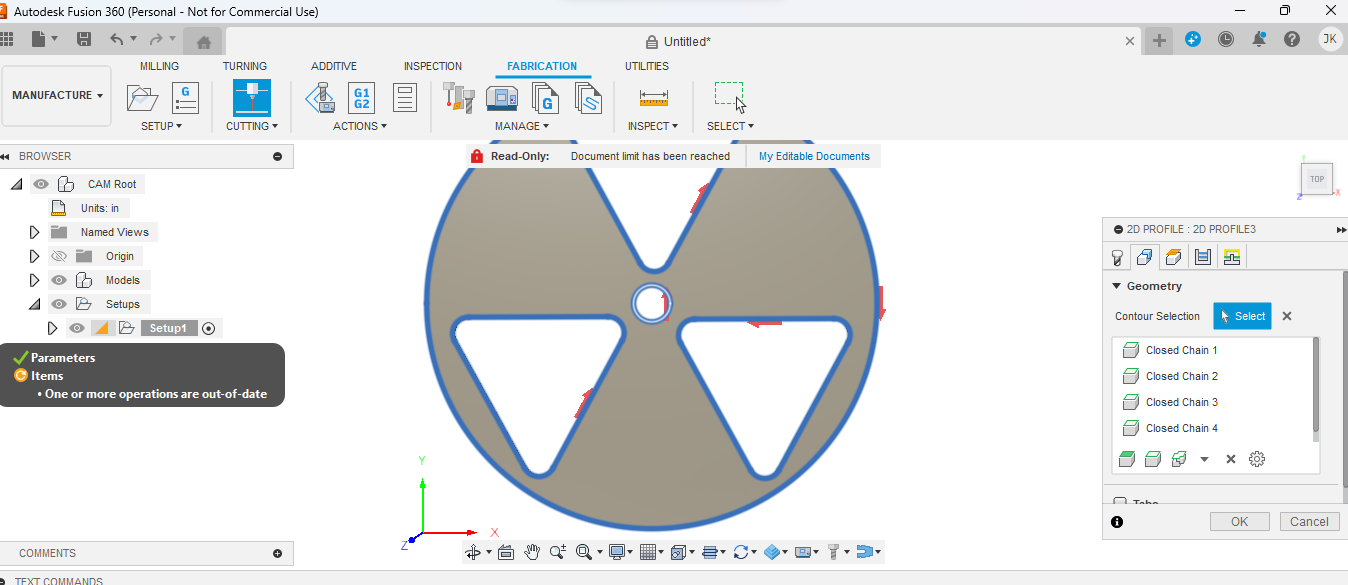Viewport: 1348px width, 585px height.
Task: Save the document with the floppy icon
Action: (x=84, y=39)
